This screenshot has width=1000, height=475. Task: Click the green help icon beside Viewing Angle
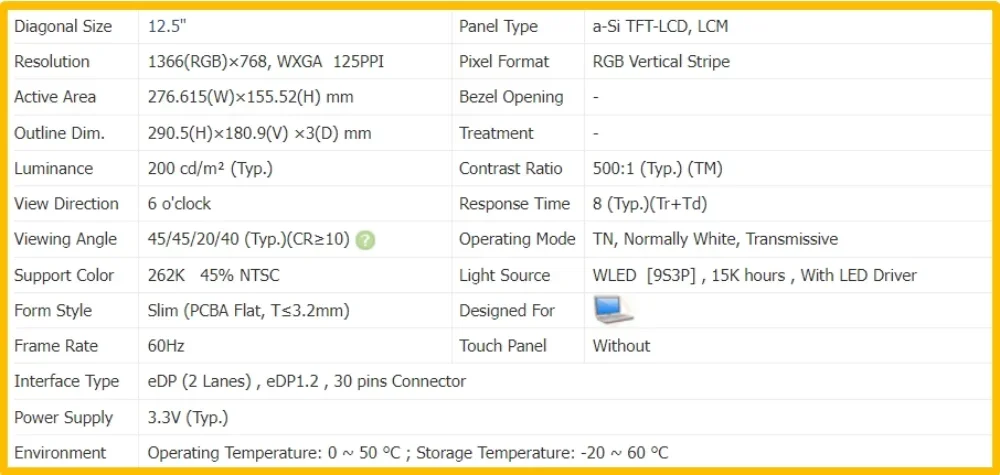pyautogui.click(x=366, y=240)
